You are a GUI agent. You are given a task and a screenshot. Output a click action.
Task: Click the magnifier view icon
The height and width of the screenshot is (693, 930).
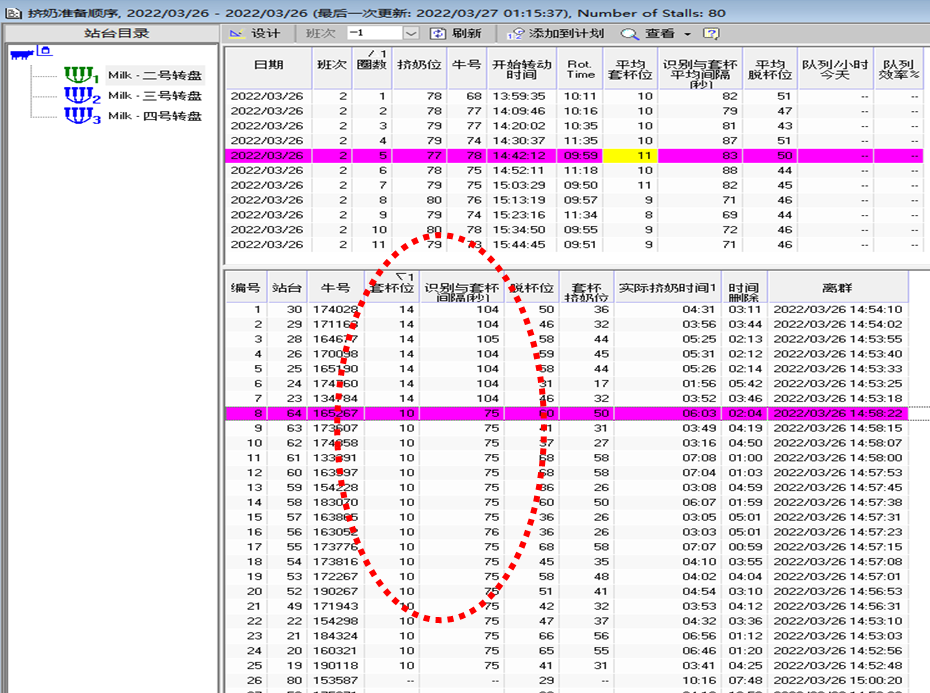[x=629, y=34]
